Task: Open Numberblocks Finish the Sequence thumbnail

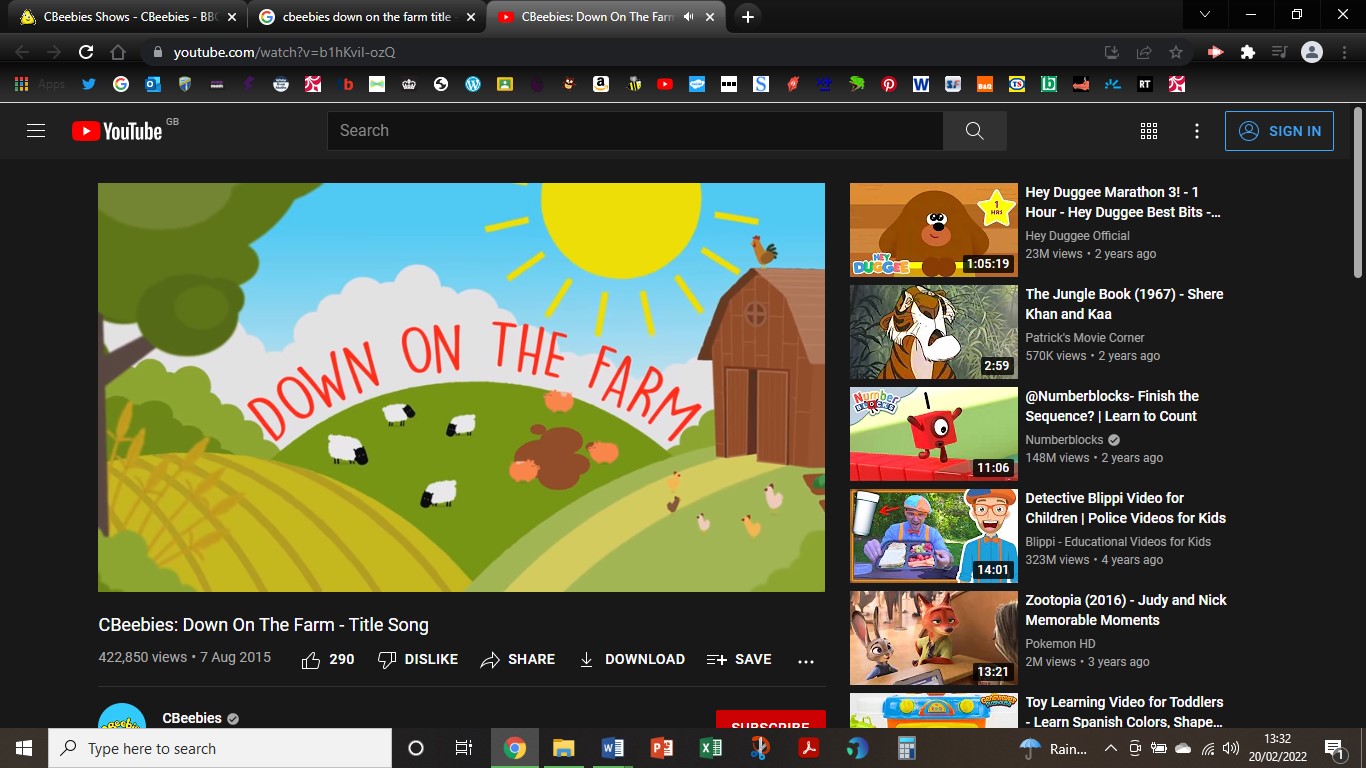Action: [x=934, y=434]
